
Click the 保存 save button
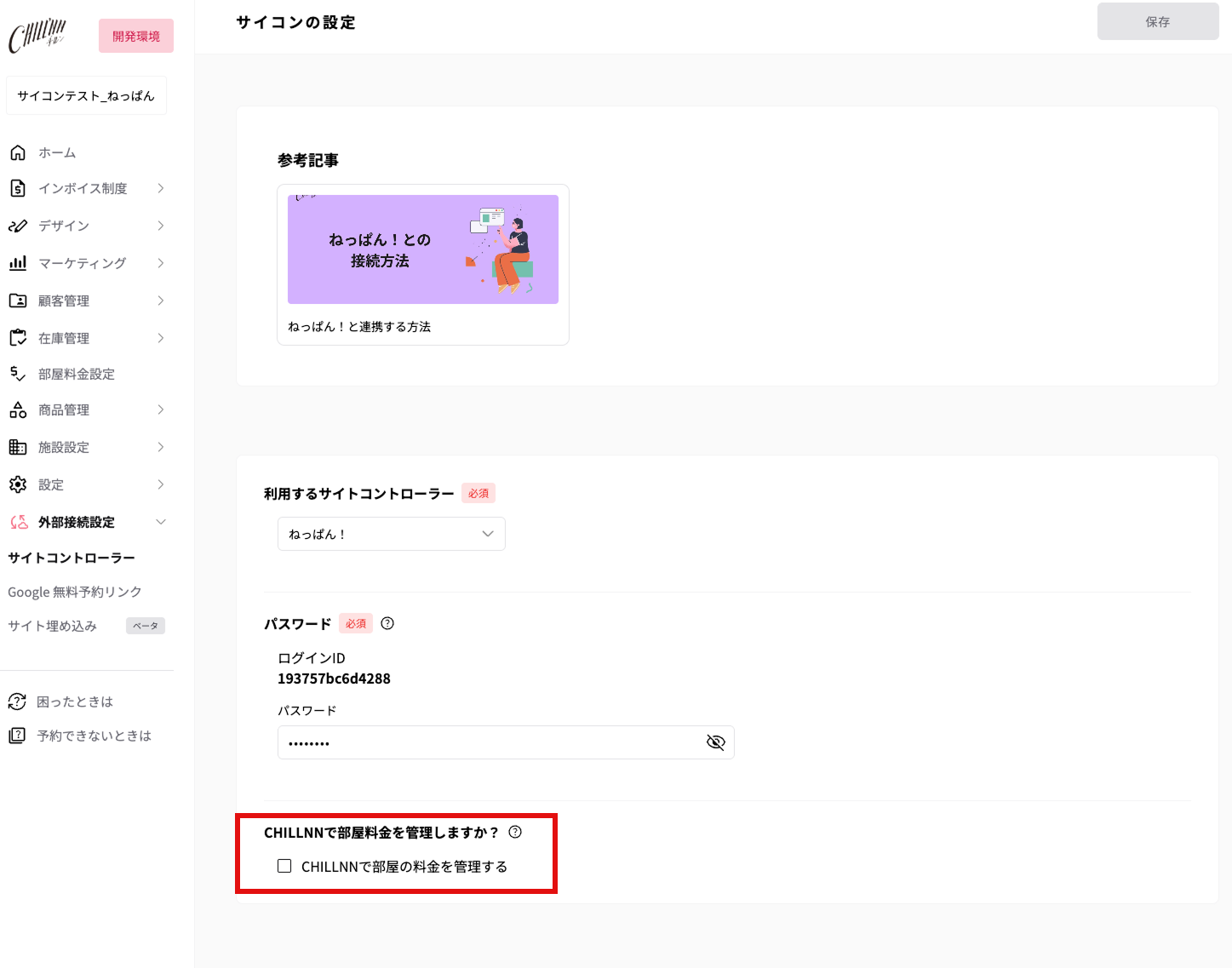coord(1158,21)
